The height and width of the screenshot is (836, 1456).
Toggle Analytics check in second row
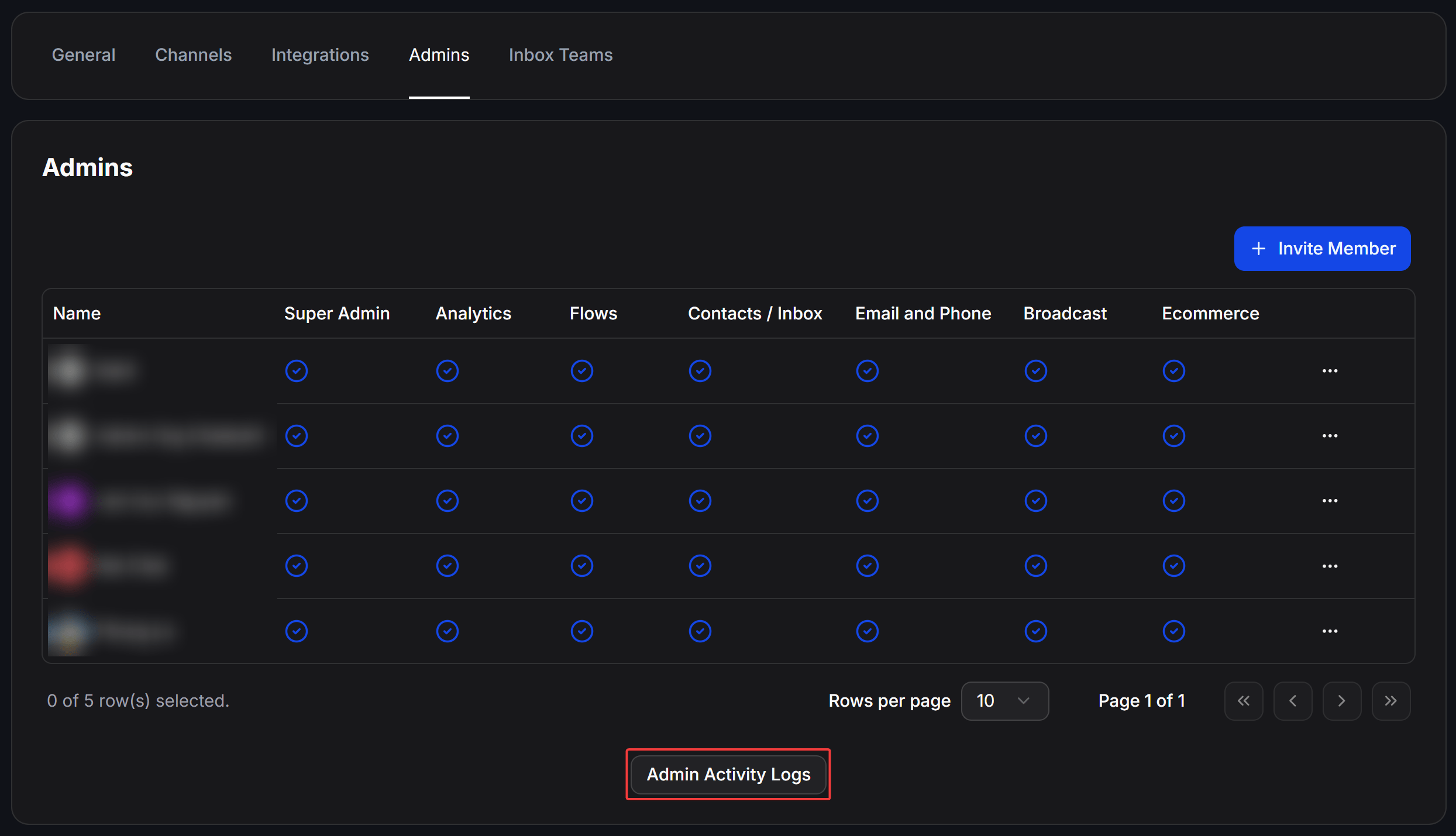coord(448,436)
